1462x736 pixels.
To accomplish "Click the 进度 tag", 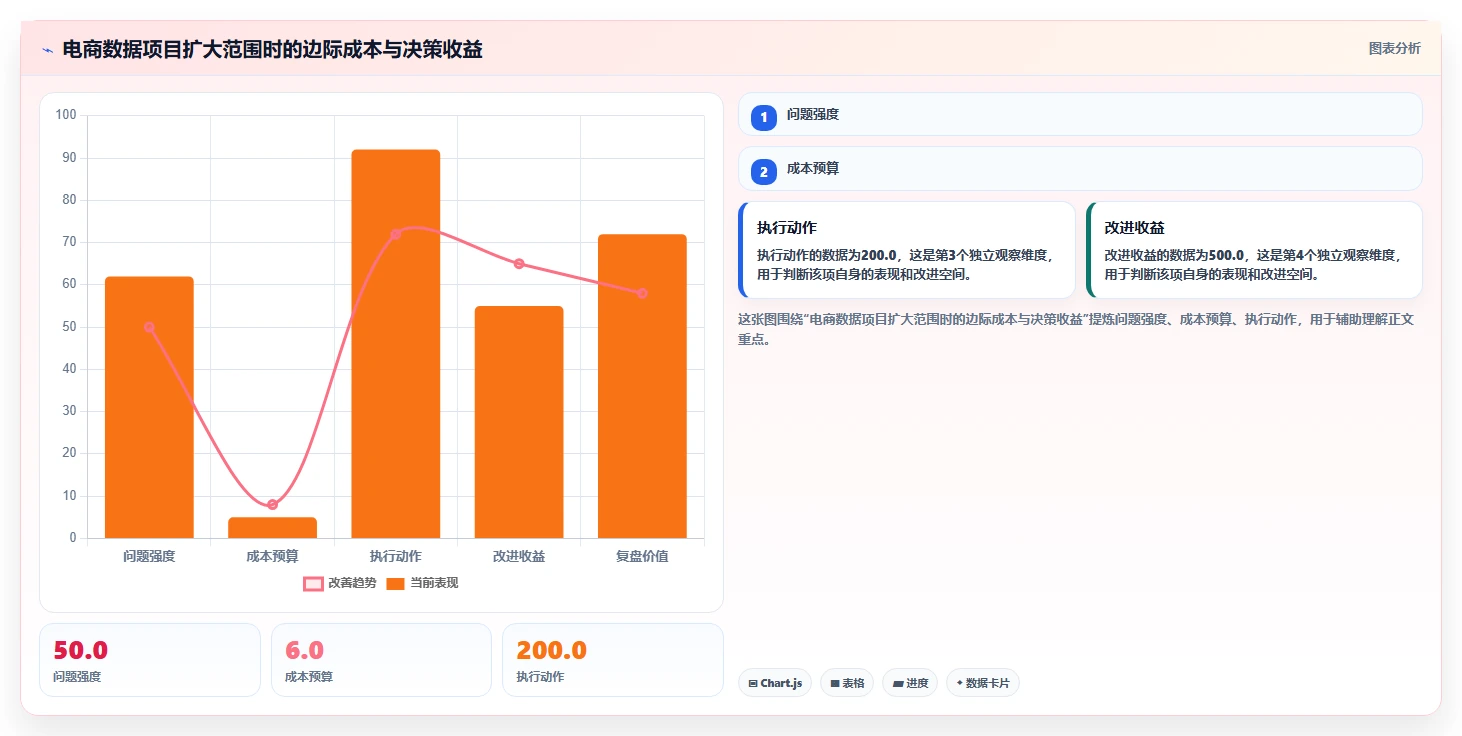I will 910,683.
